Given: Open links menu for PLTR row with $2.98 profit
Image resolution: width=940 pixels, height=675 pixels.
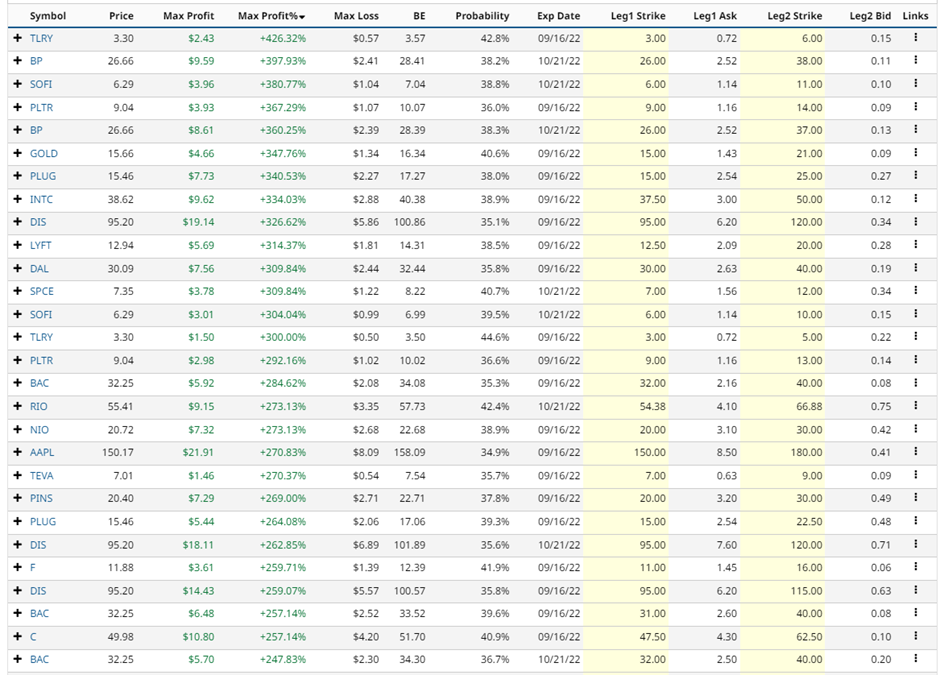Looking at the screenshot, I should pos(915,360).
